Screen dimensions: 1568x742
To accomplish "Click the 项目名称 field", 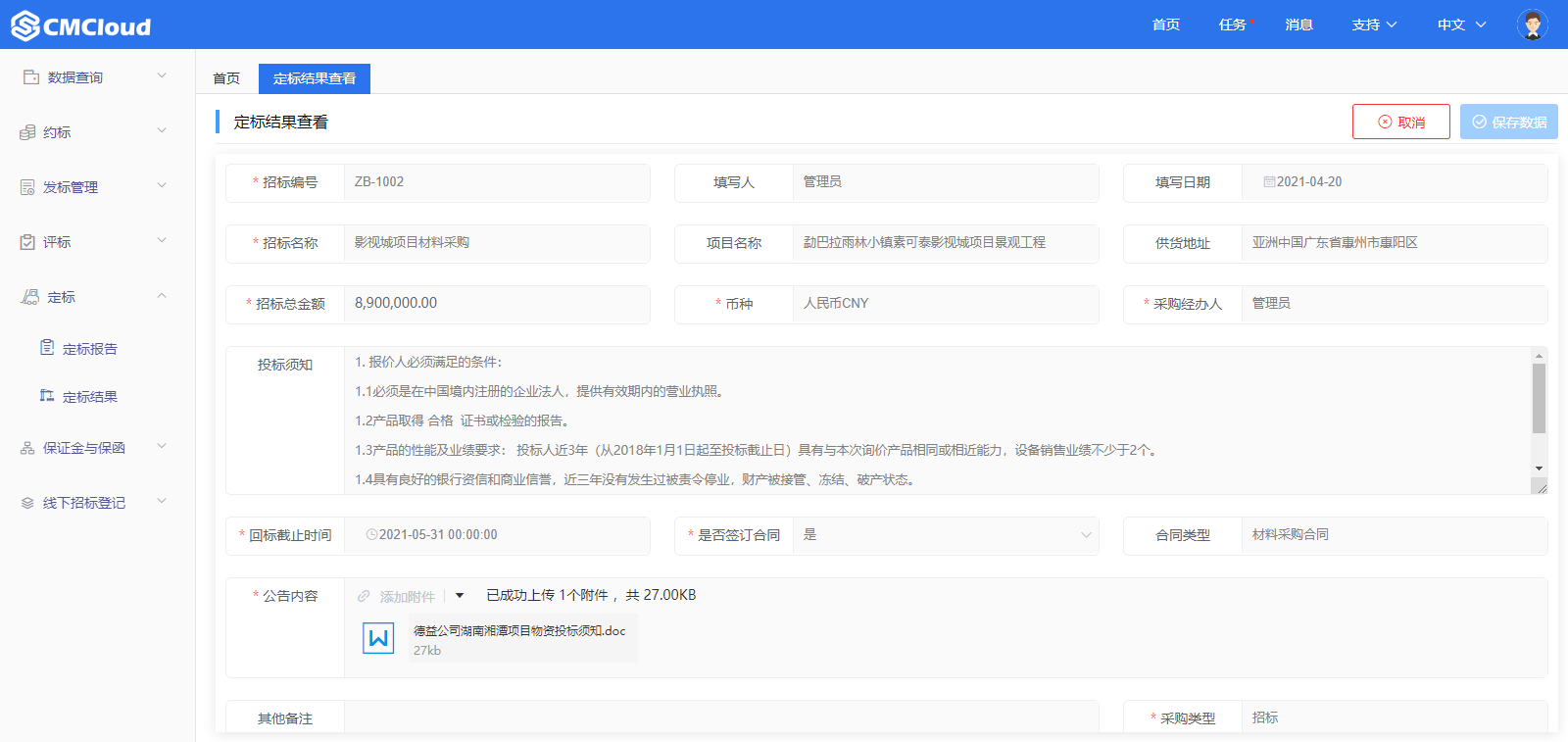I will 946,243.
